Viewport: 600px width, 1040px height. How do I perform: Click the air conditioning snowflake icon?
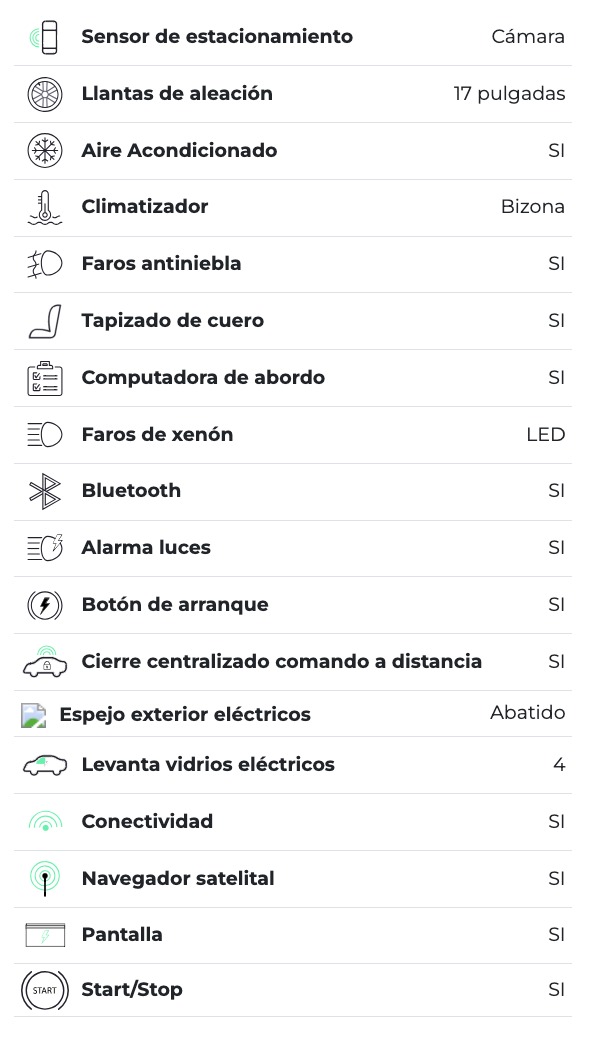pyautogui.click(x=44, y=151)
